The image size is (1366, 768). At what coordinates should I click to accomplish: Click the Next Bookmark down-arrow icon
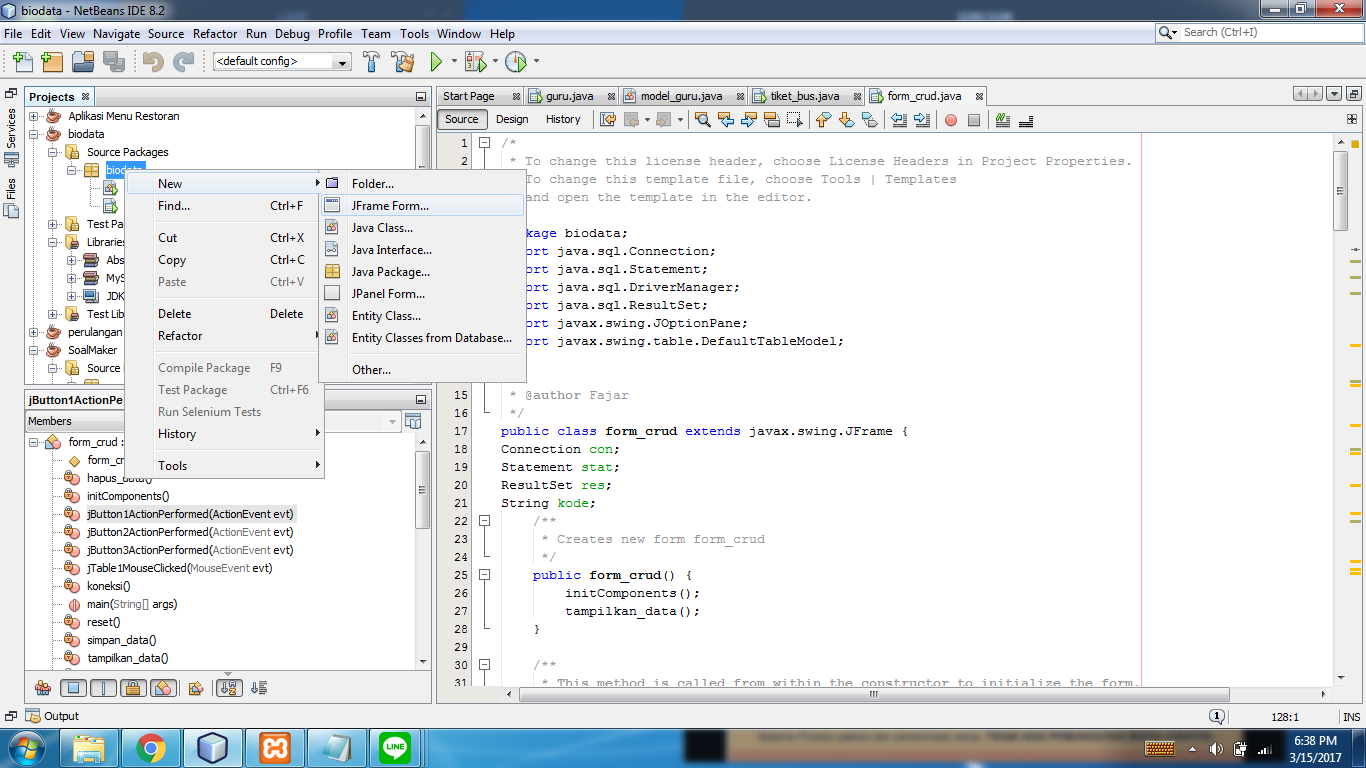click(846, 120)
